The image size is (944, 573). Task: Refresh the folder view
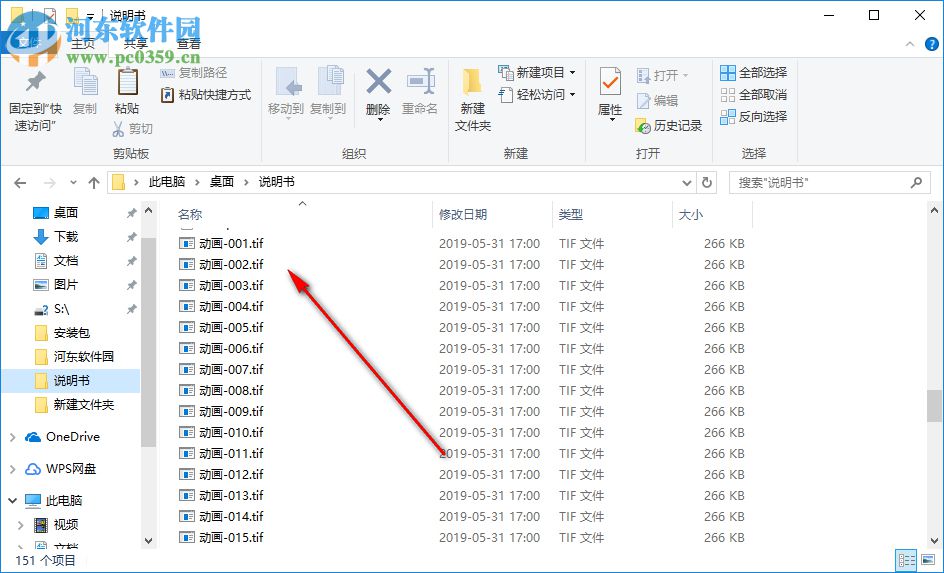[707, 182]
